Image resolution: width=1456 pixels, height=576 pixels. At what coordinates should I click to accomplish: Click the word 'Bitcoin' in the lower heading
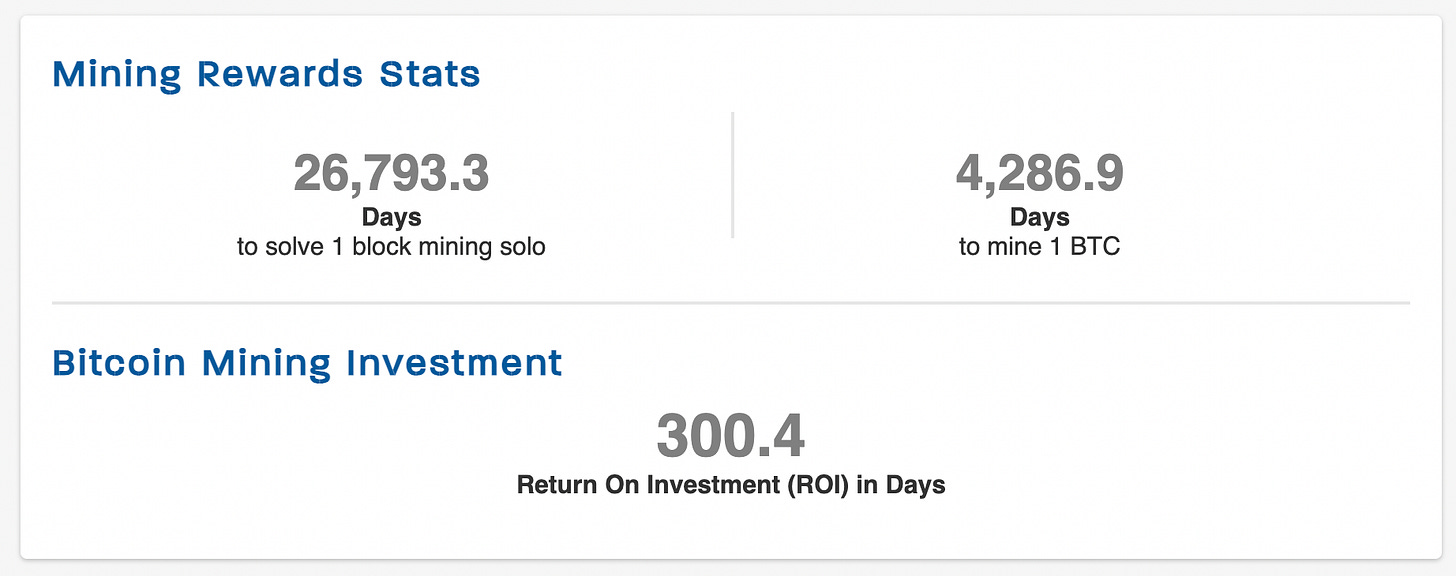pos(119,362)
